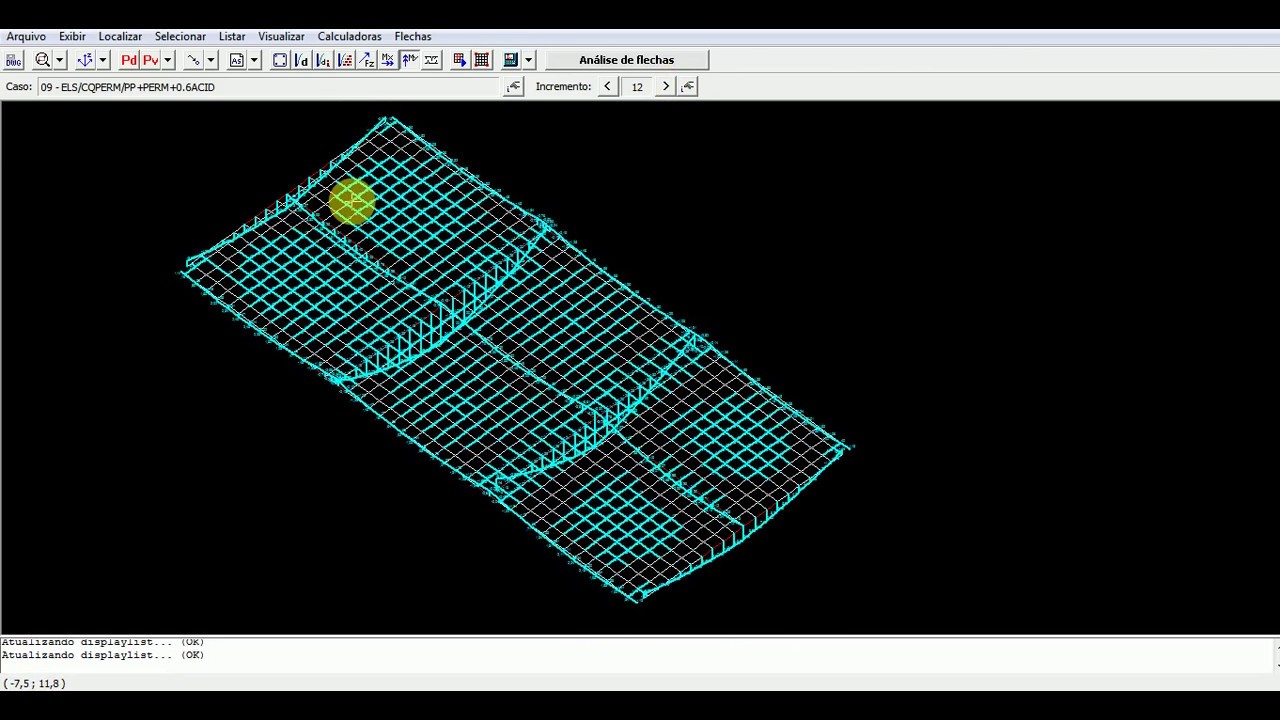The height and width of the screenshot is (720, 1280).
Task: Open the Flechas menu
Action: 413,36
